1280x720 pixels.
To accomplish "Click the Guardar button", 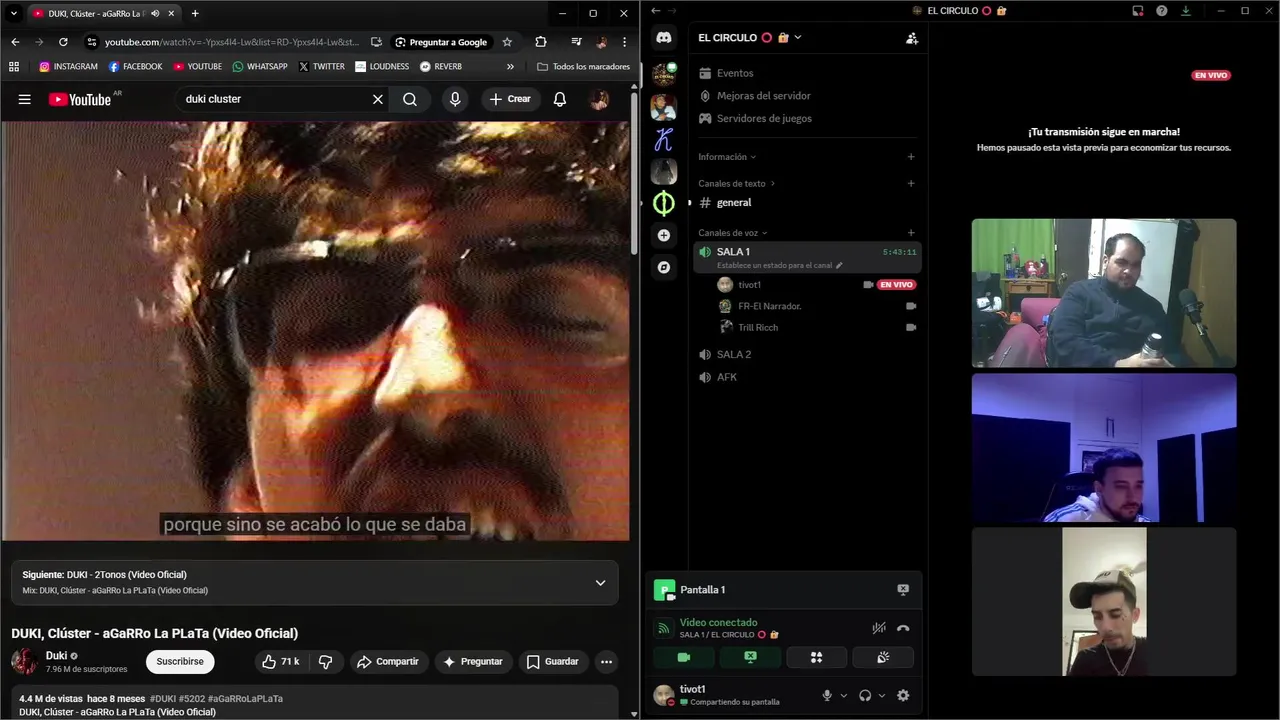I will pyautogui.click(x=553, y=661).
